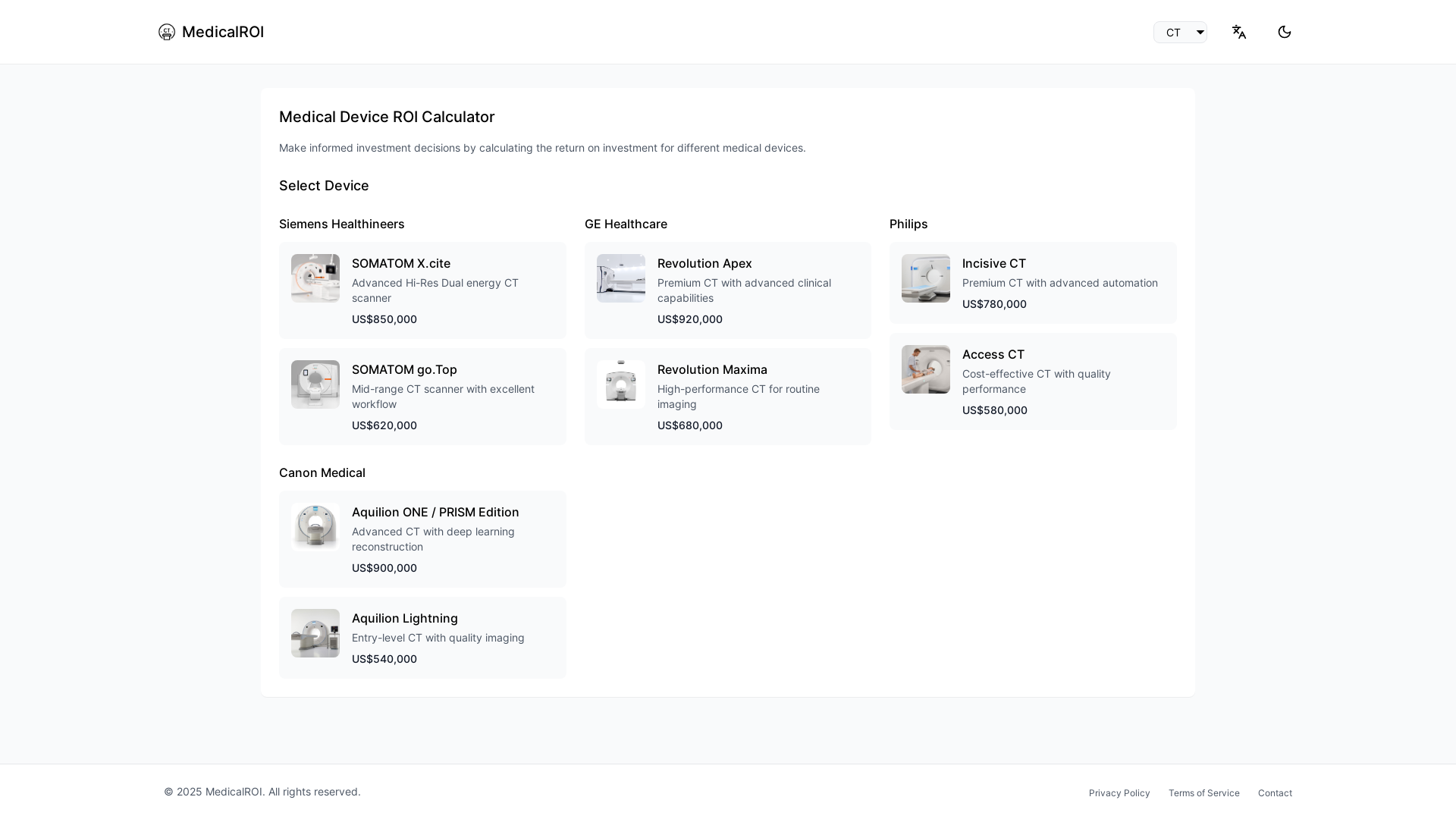Toggle dark mode with the moon icon
Screen dimensions: 1456x819
[x=1285, y=32]
